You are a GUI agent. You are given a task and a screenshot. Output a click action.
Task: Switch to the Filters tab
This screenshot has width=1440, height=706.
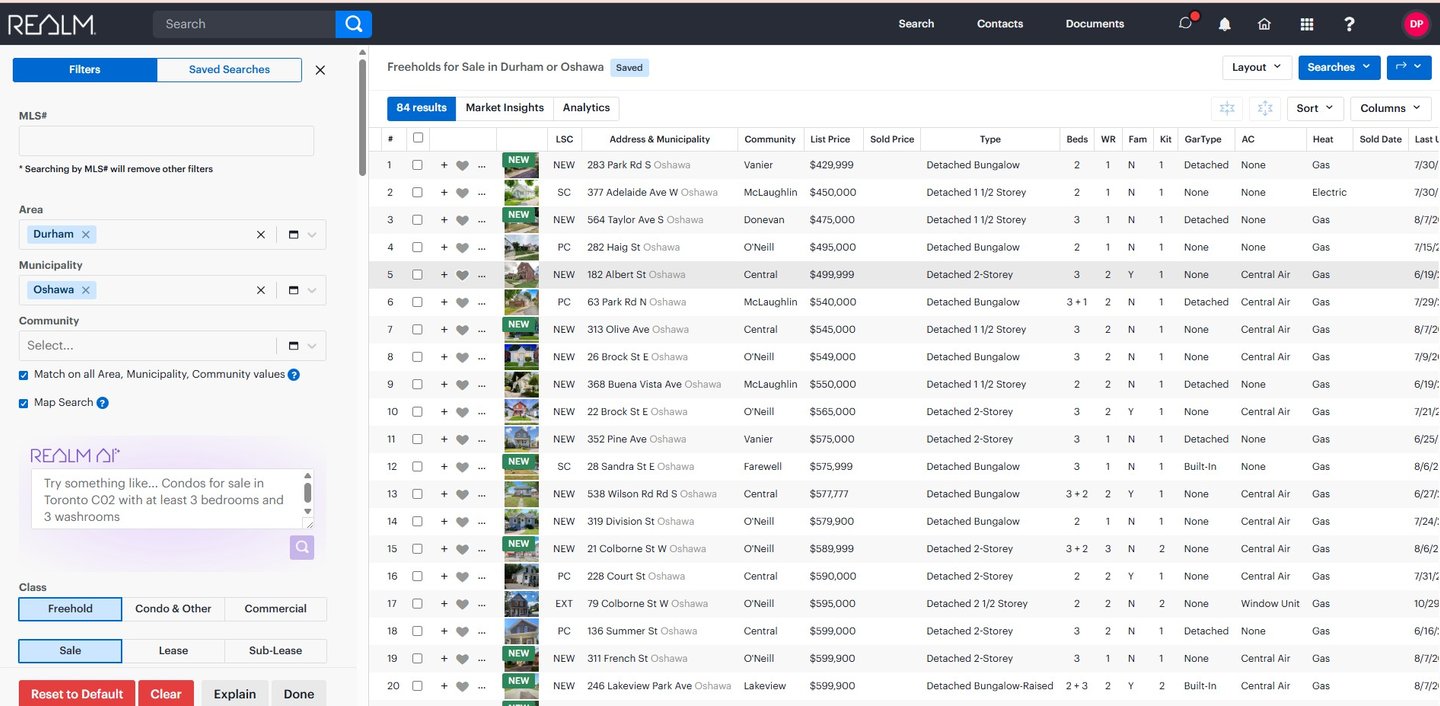[x=85, y=70]
